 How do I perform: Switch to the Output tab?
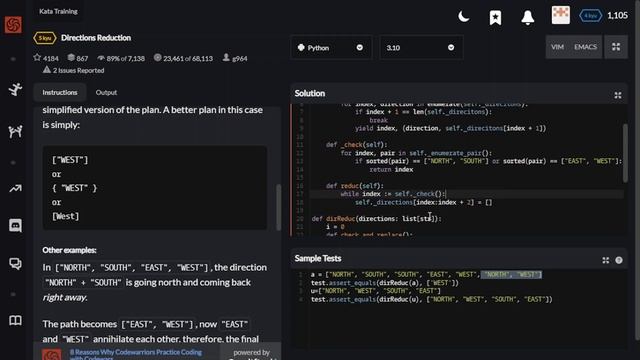click(x=106, y=92)
